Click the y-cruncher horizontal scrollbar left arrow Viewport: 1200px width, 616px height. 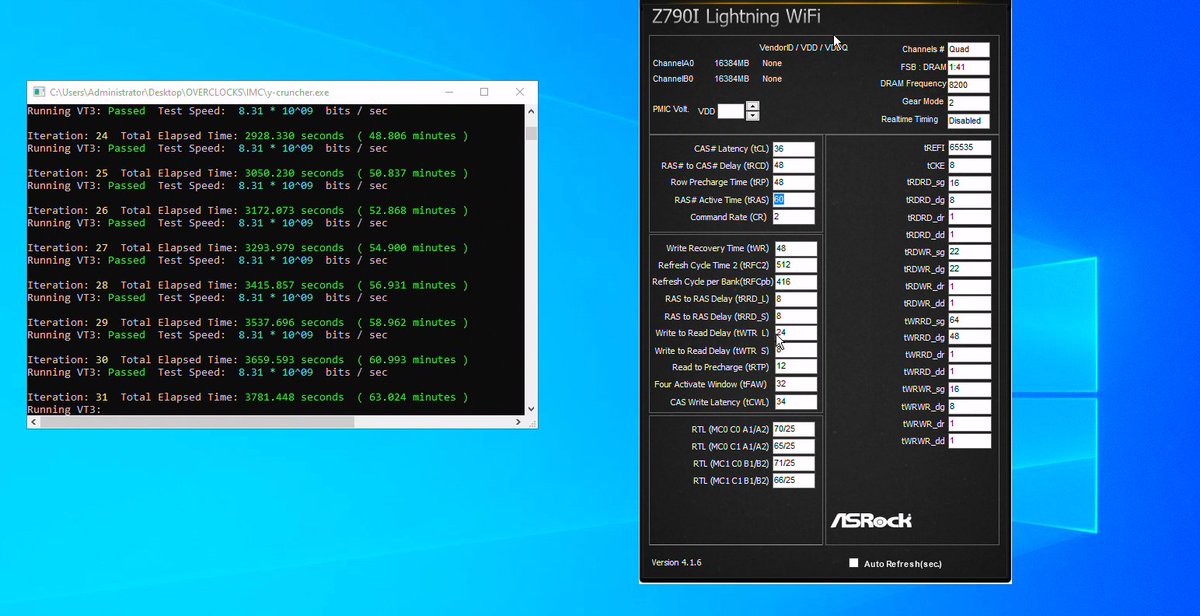coord(34,422)
